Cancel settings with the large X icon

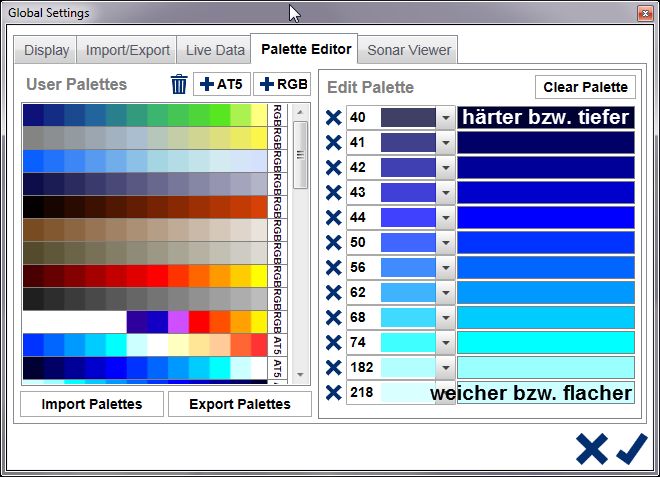[x=591, y=448]
